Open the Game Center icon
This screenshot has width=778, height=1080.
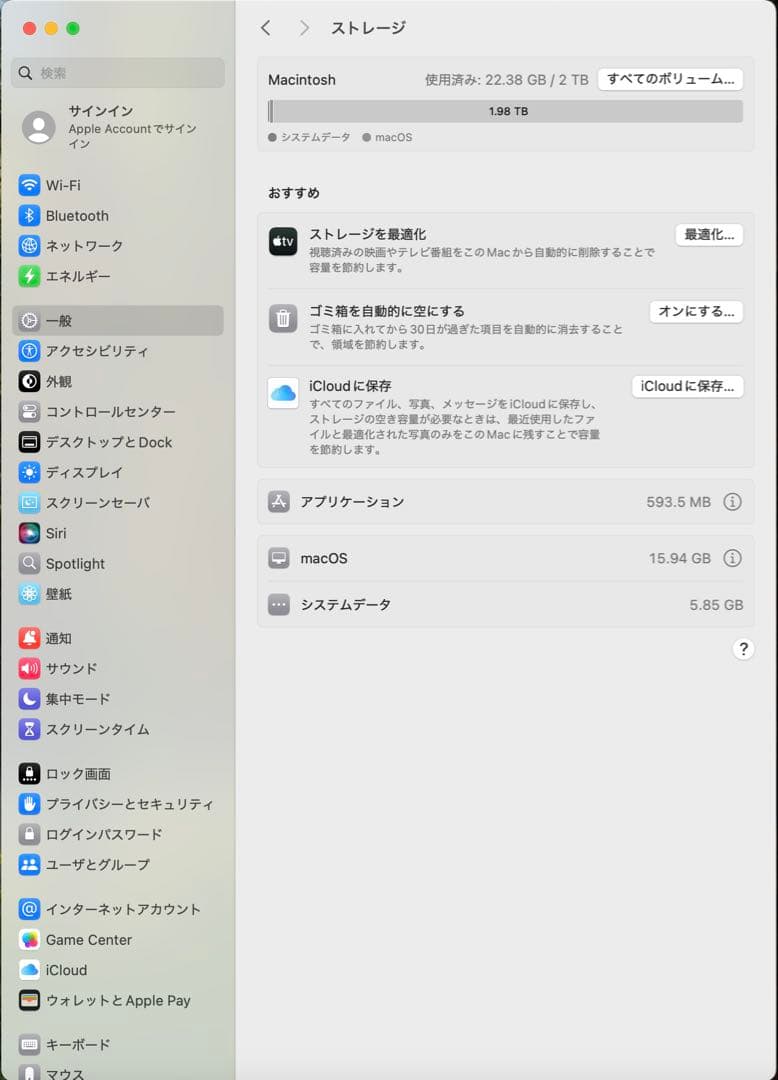tap(29, 940)
